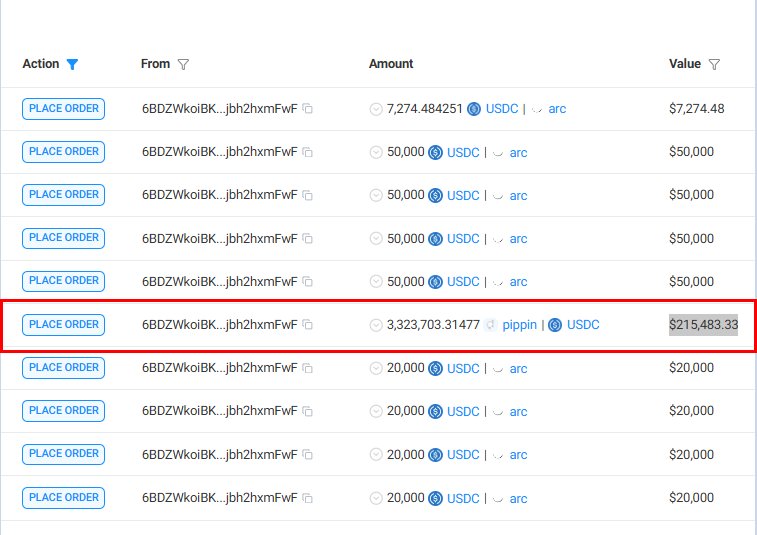Click the Amount column header
The image size is (757, 535).
391,64
